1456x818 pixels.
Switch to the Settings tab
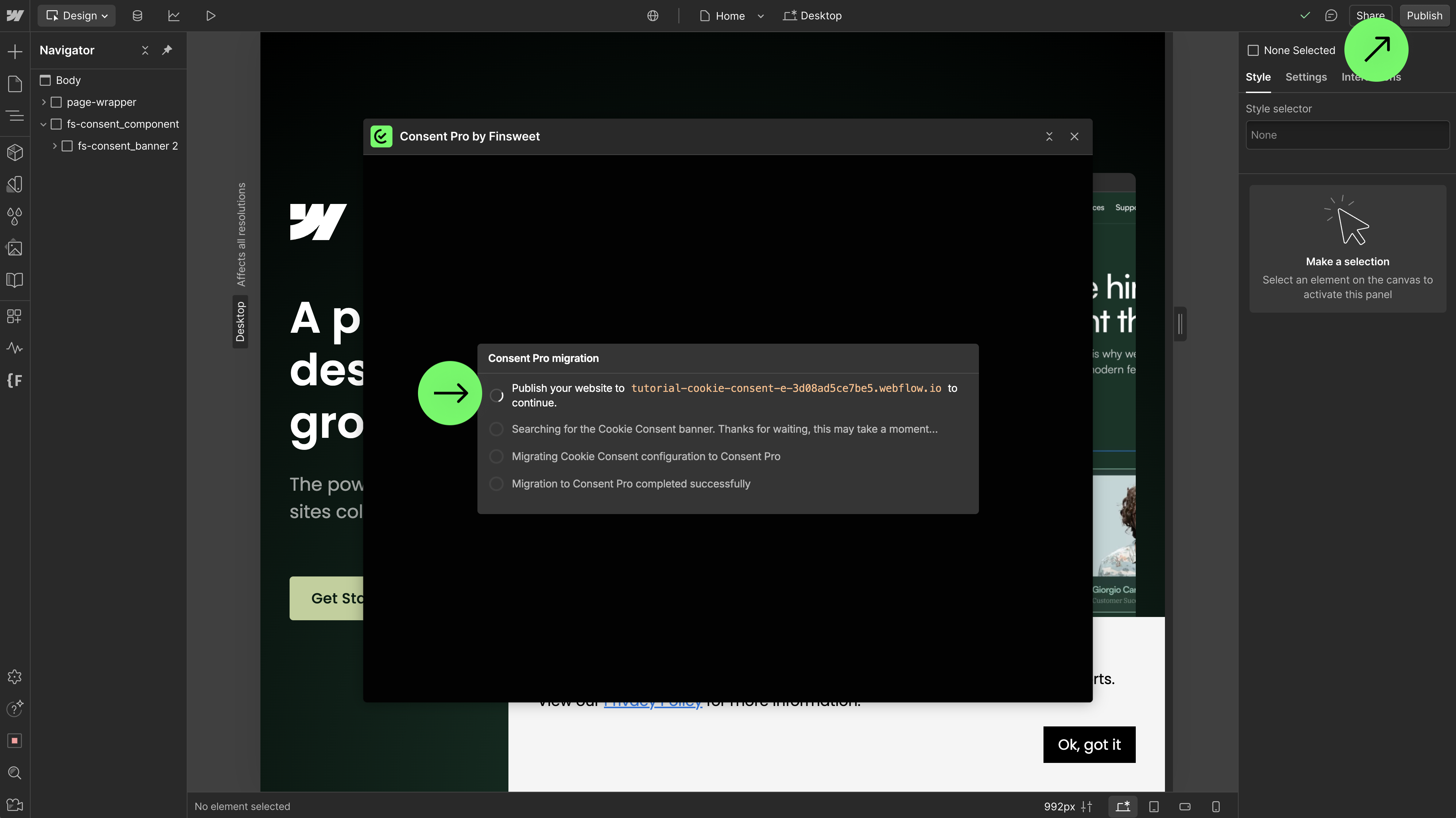click(x=1306, y=77)
